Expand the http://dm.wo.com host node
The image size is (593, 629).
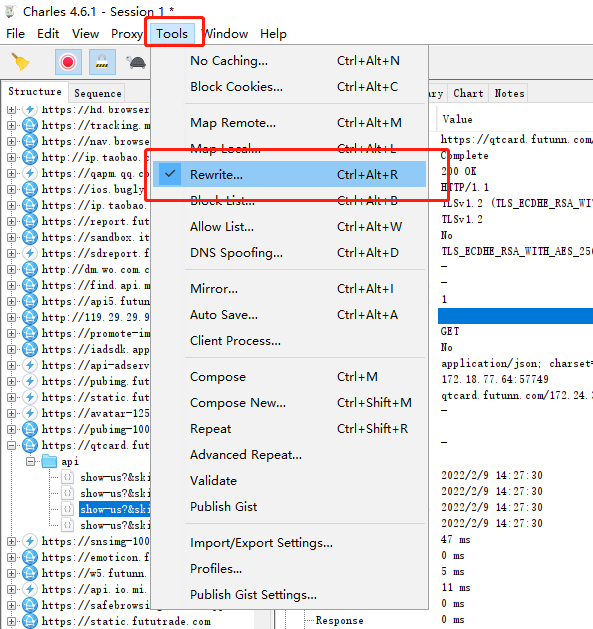click(11, 269)
